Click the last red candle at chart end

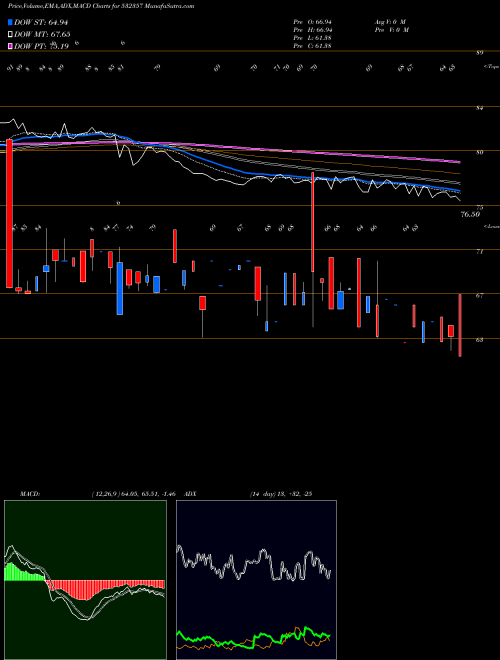pyautogui.click(x=460, y=325)
